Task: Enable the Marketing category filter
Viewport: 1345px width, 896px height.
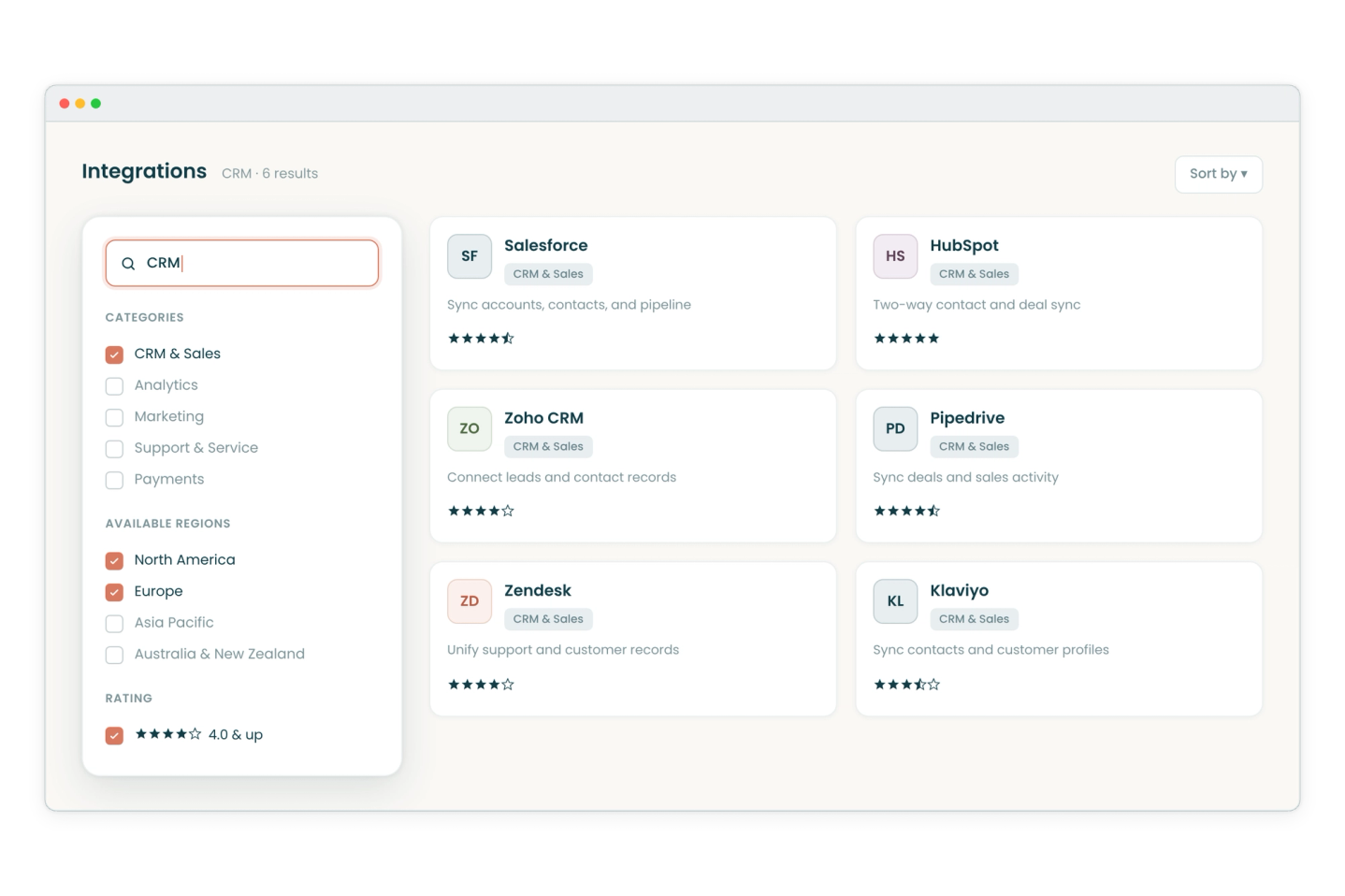Action: 114,417
